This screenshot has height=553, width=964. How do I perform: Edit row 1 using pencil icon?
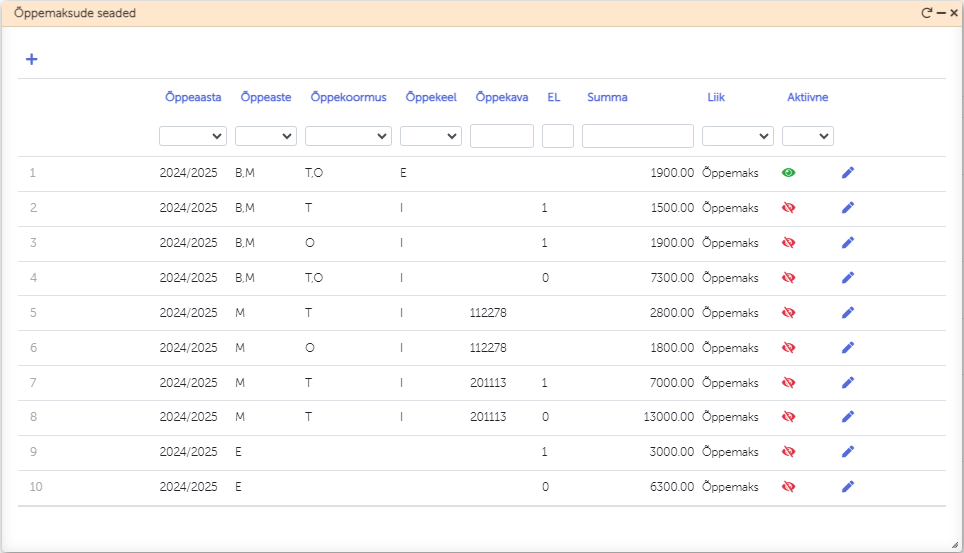coord(848,173)
